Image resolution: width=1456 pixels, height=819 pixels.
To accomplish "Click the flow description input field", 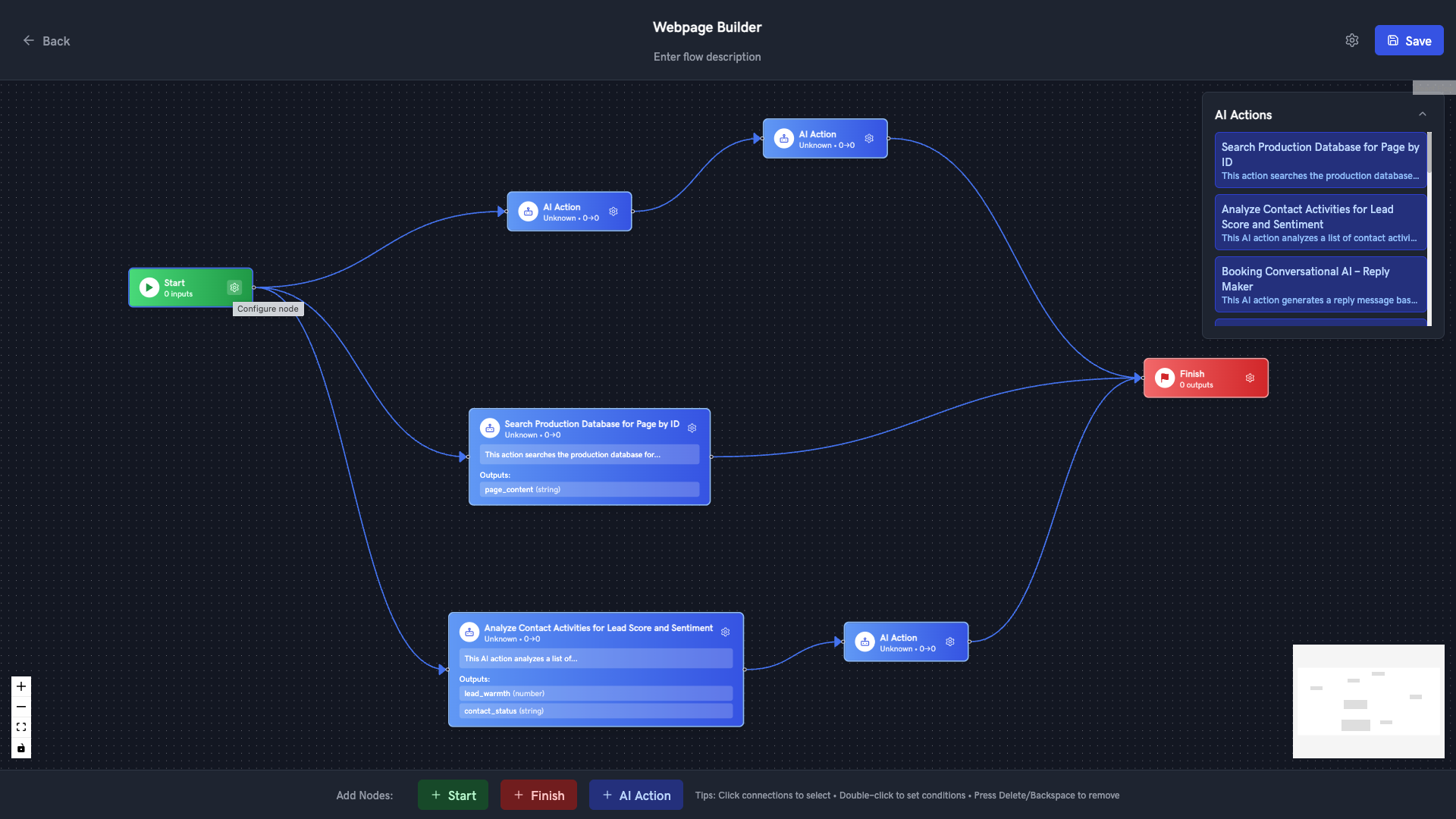I will coord(707,57).
